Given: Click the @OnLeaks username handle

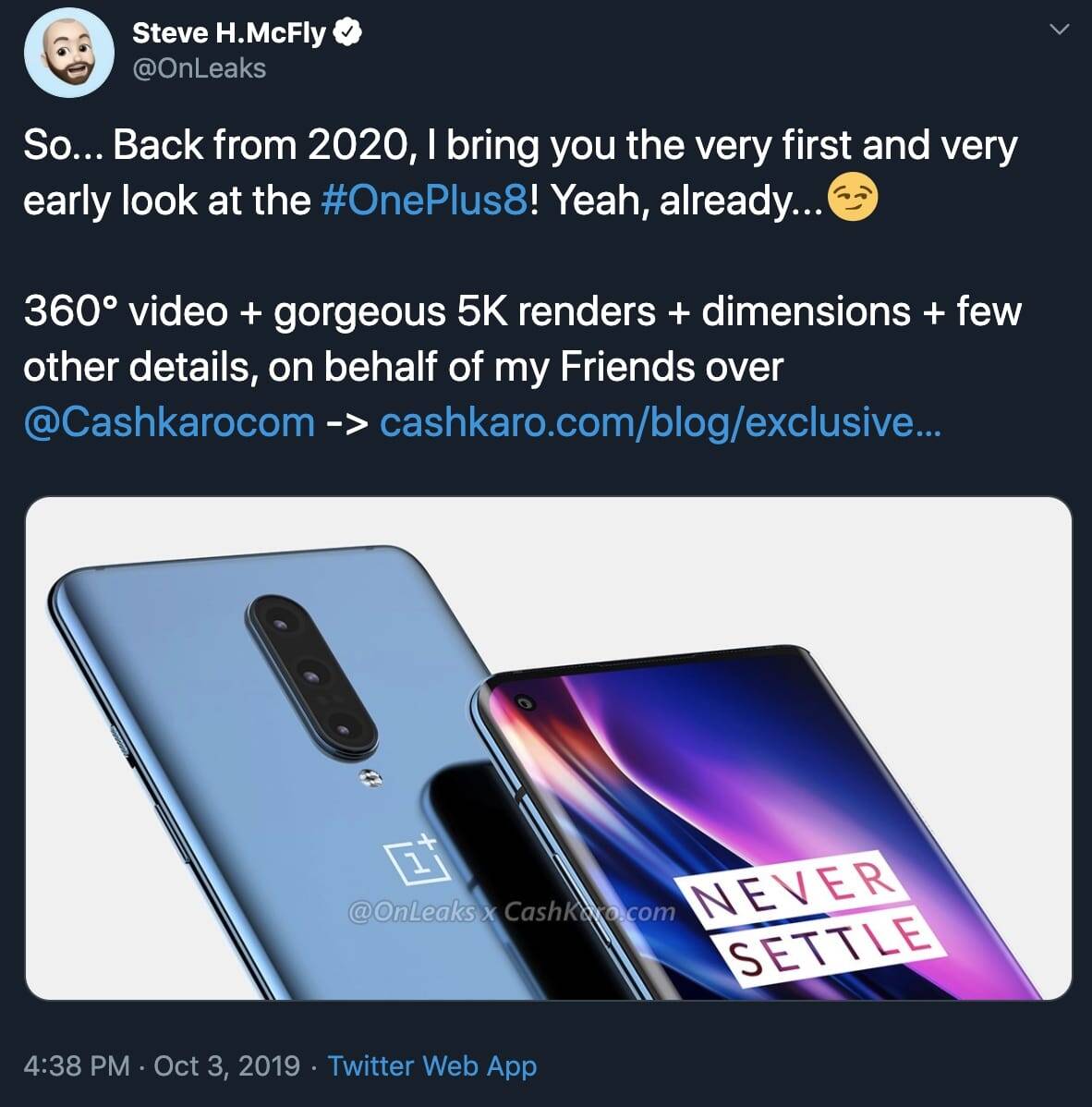Looking at the screenshot, I should (200, 66).
